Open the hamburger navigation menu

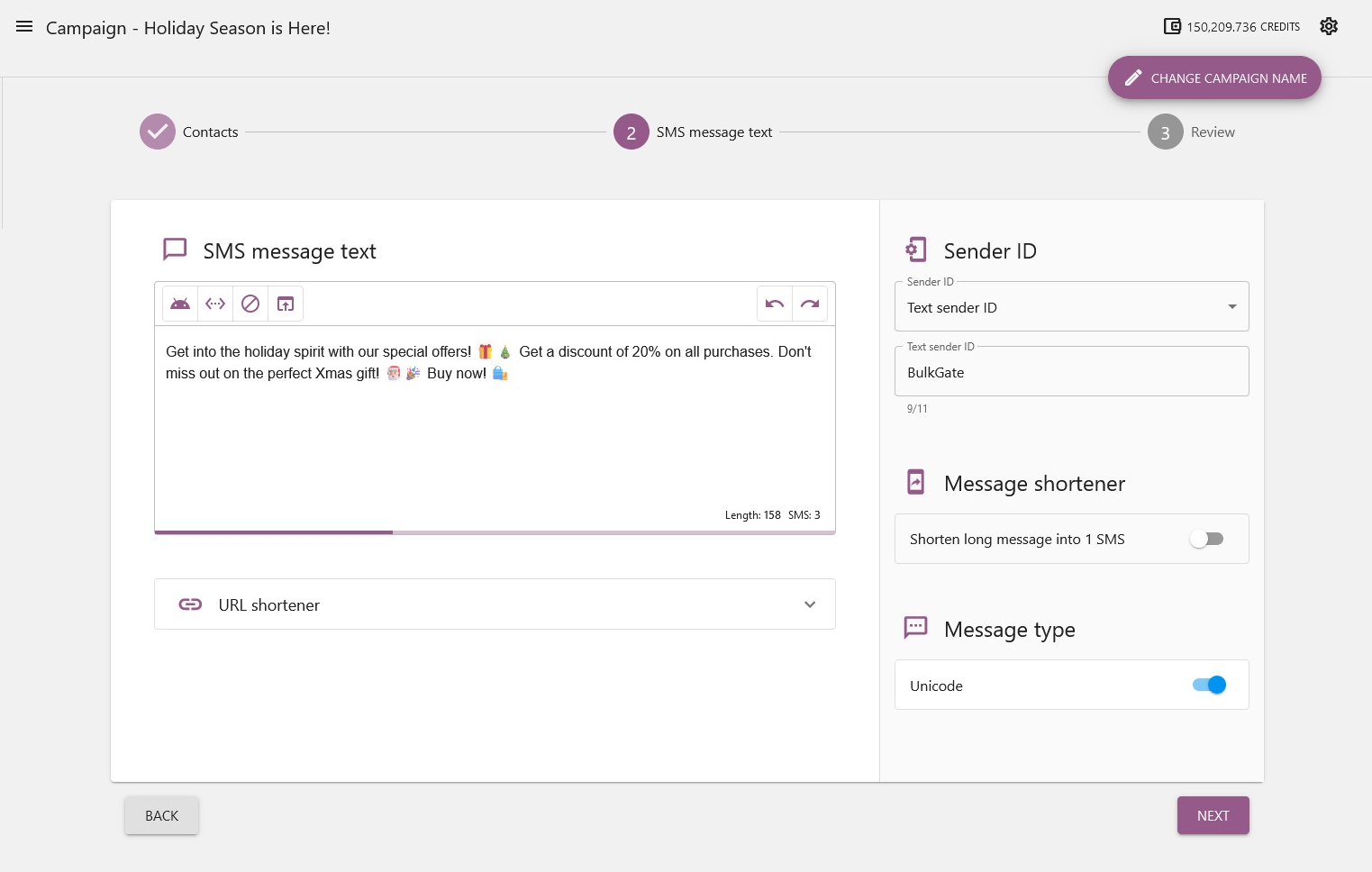(x=24, y=27)
